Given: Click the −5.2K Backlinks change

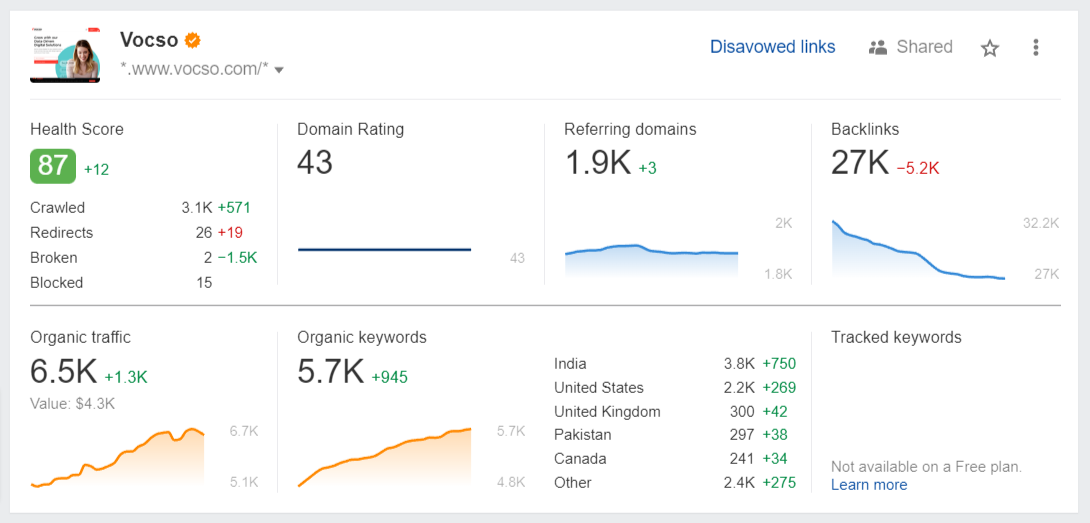Looking at the screenshot, I should point(918,168).
